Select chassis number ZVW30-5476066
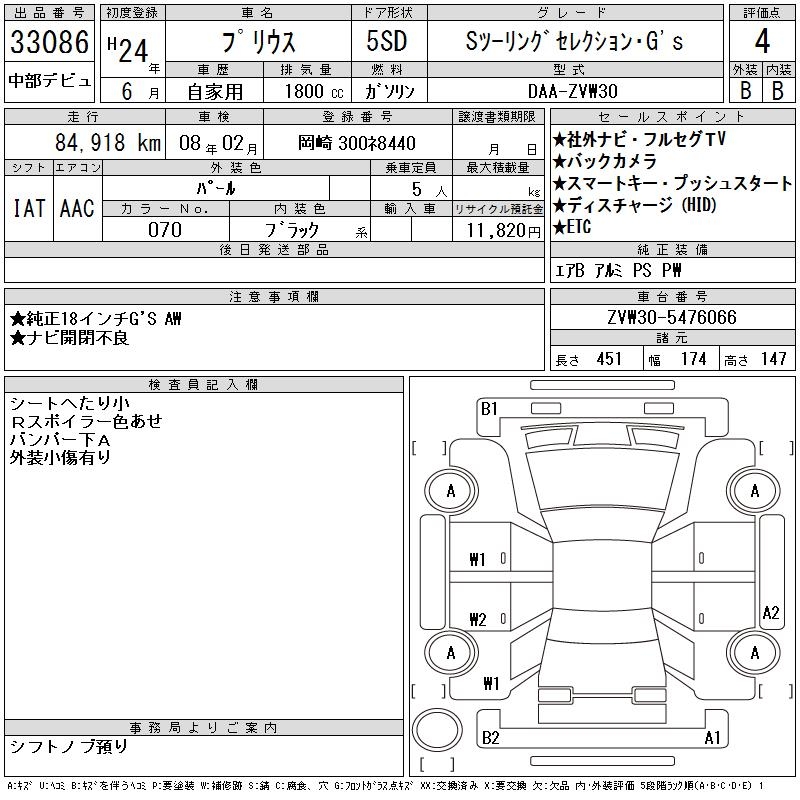Image resolution: width=800 pixels, height=800 pixels. point(672,317)
